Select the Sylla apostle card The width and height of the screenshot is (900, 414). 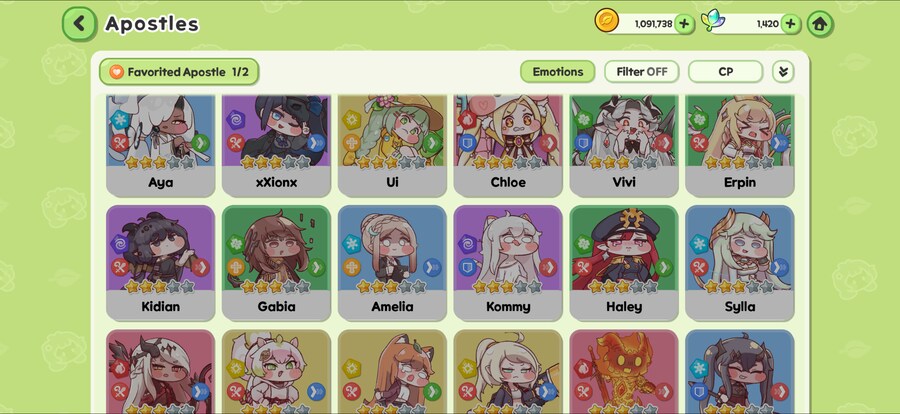pos(740,263)
